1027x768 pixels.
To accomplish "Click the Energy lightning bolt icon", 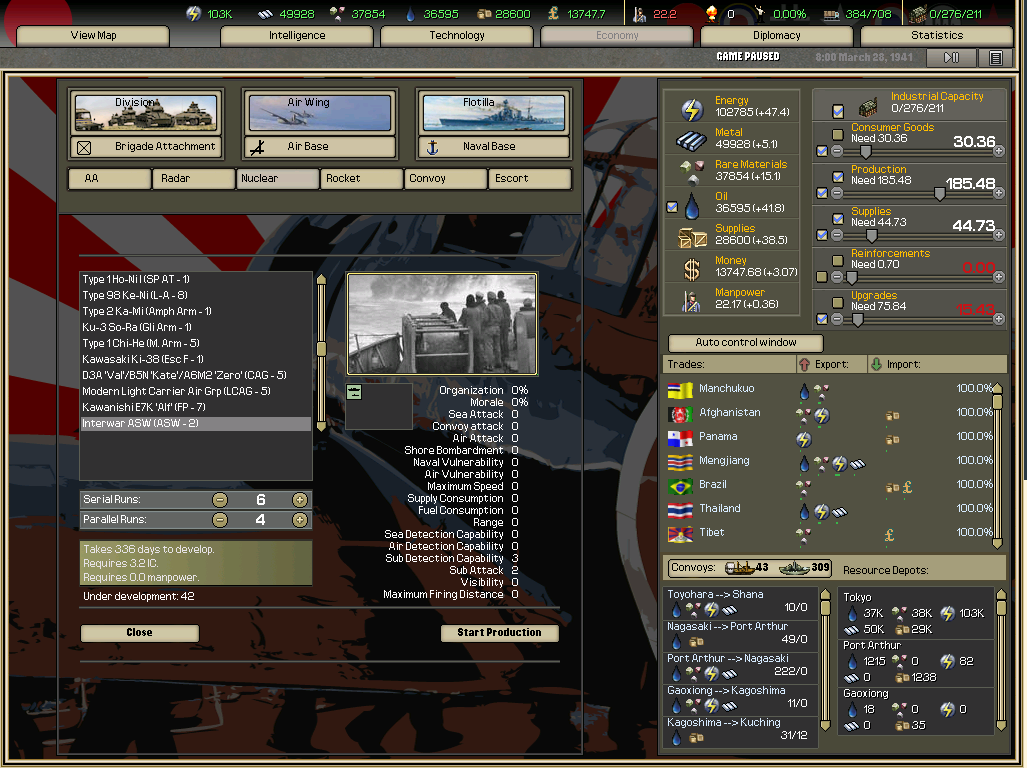I will [x=692, y=108].
